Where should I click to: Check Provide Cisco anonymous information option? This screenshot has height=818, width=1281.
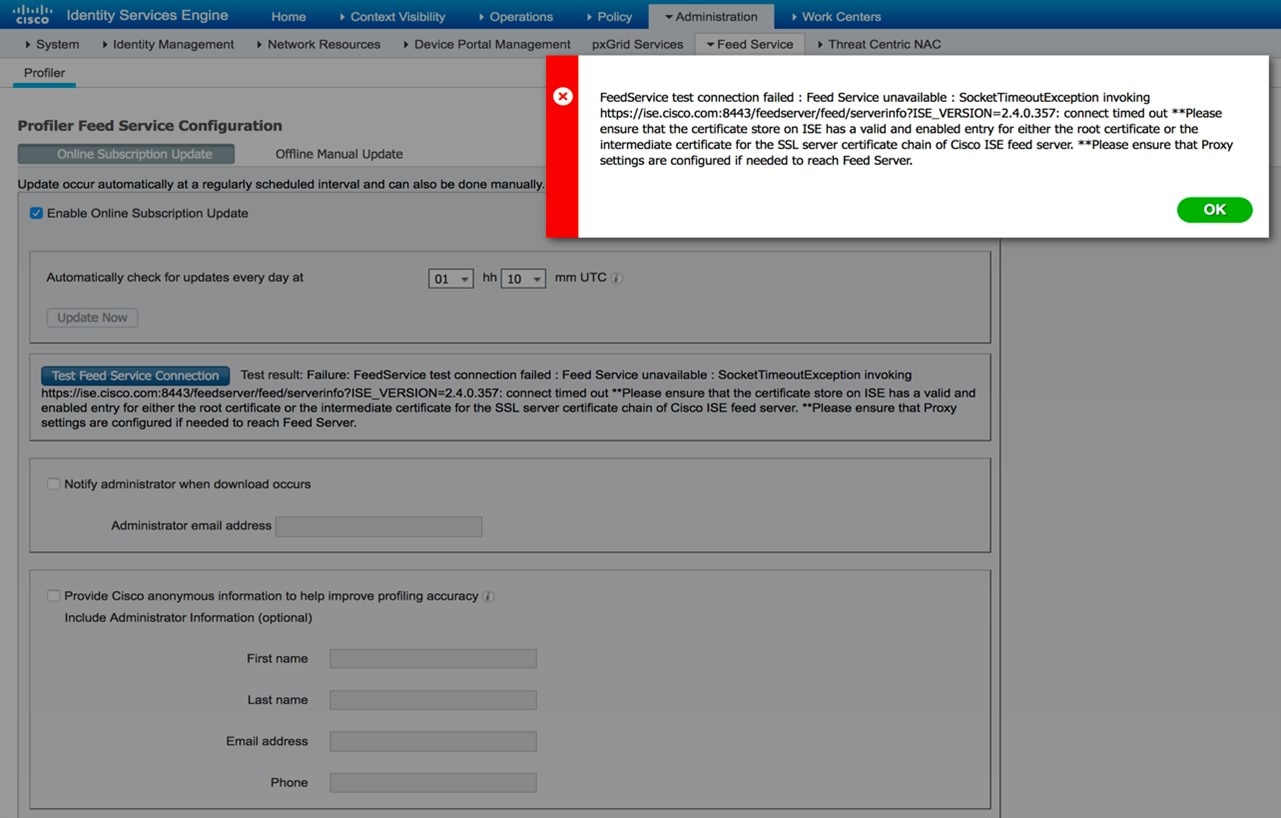click(54, 596)
